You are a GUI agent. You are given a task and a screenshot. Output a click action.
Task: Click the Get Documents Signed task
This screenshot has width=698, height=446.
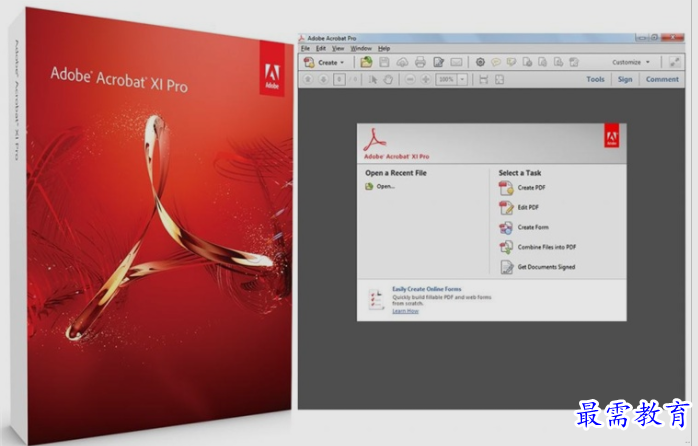[537, 267]
